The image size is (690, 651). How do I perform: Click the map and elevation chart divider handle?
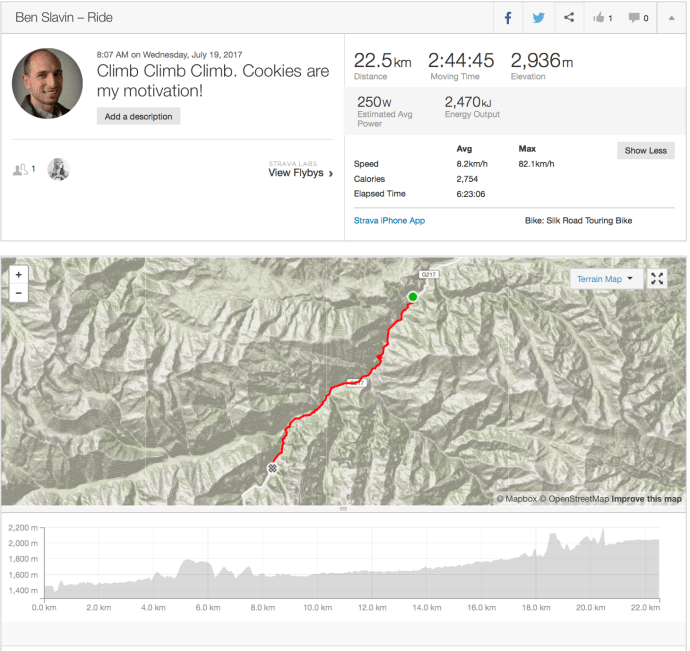click(343, 509)
